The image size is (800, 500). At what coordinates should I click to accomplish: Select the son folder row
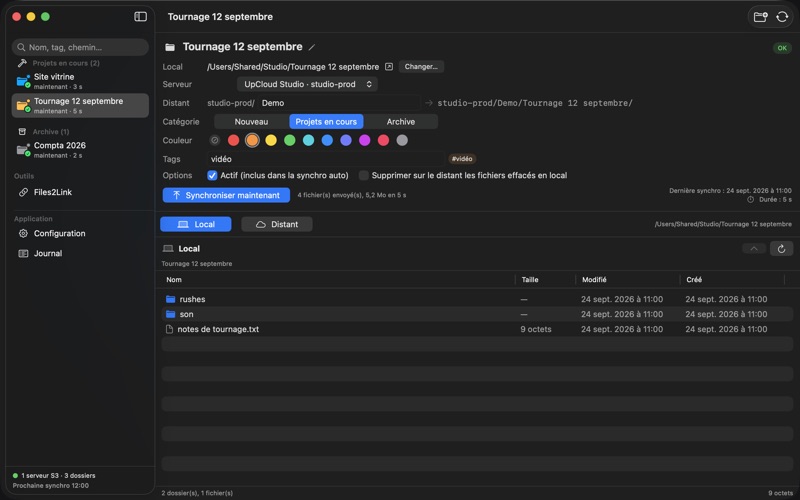coord(477,314)
